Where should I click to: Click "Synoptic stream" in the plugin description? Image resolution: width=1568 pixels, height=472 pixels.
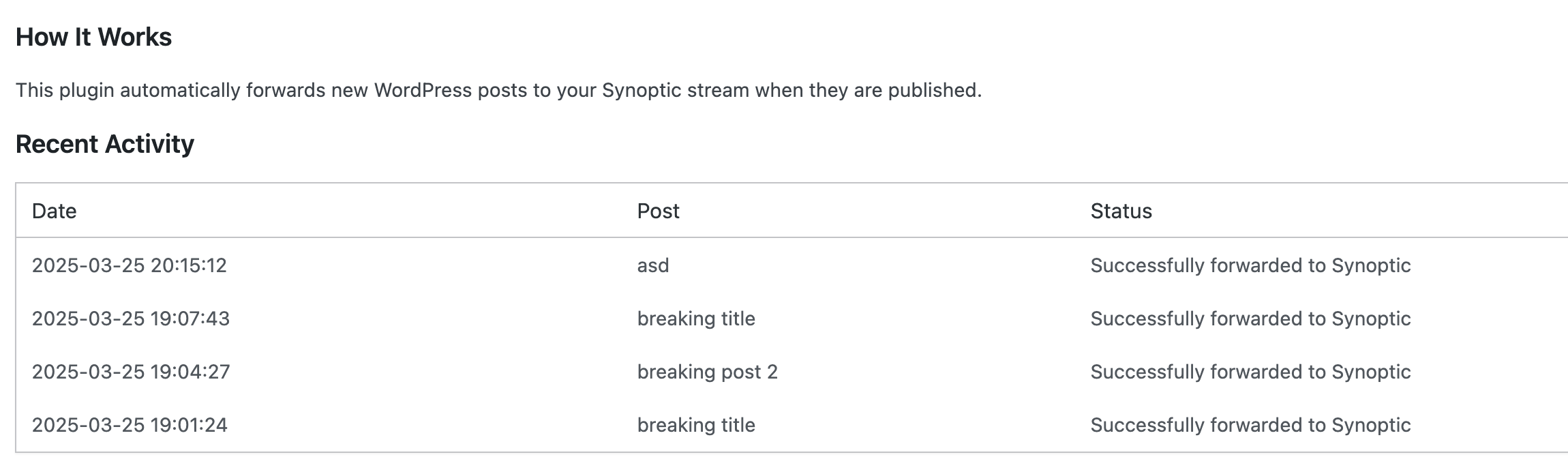tap(675, 90)
